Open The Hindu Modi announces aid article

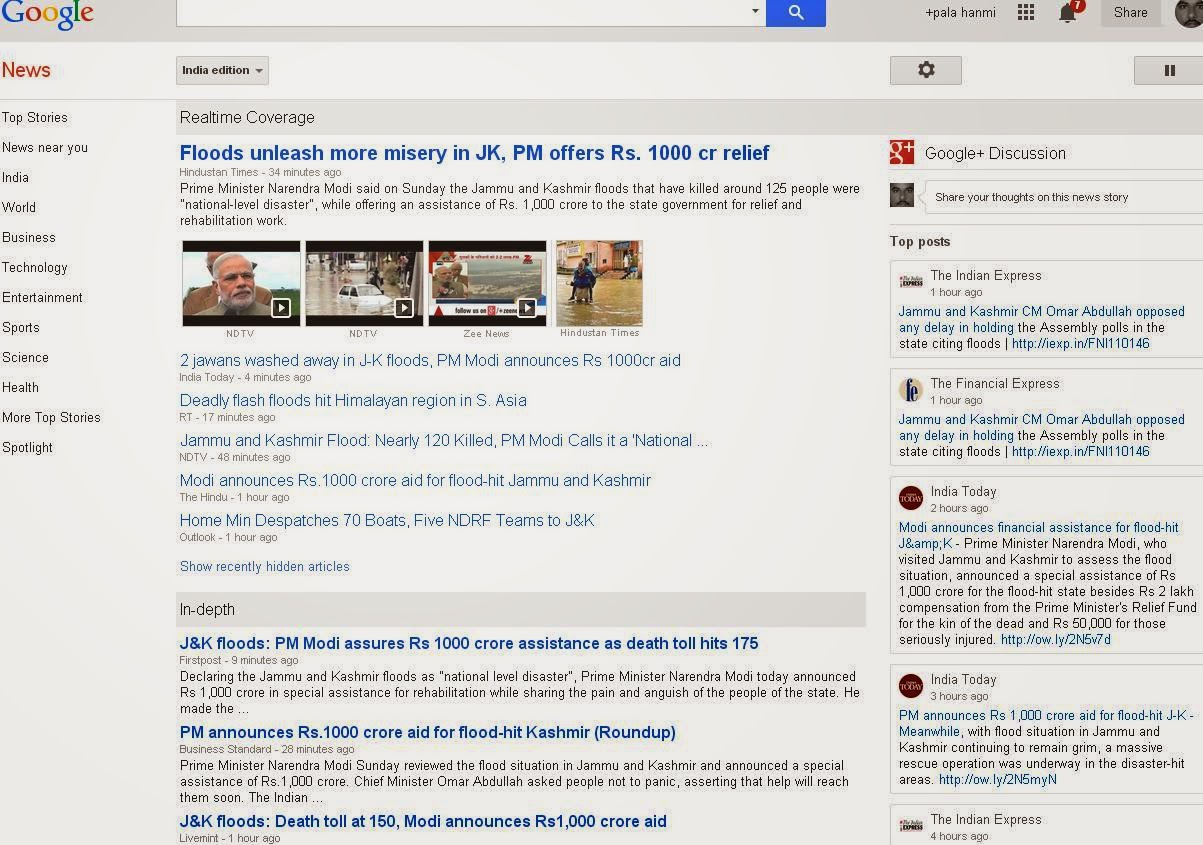click(415, 480)
